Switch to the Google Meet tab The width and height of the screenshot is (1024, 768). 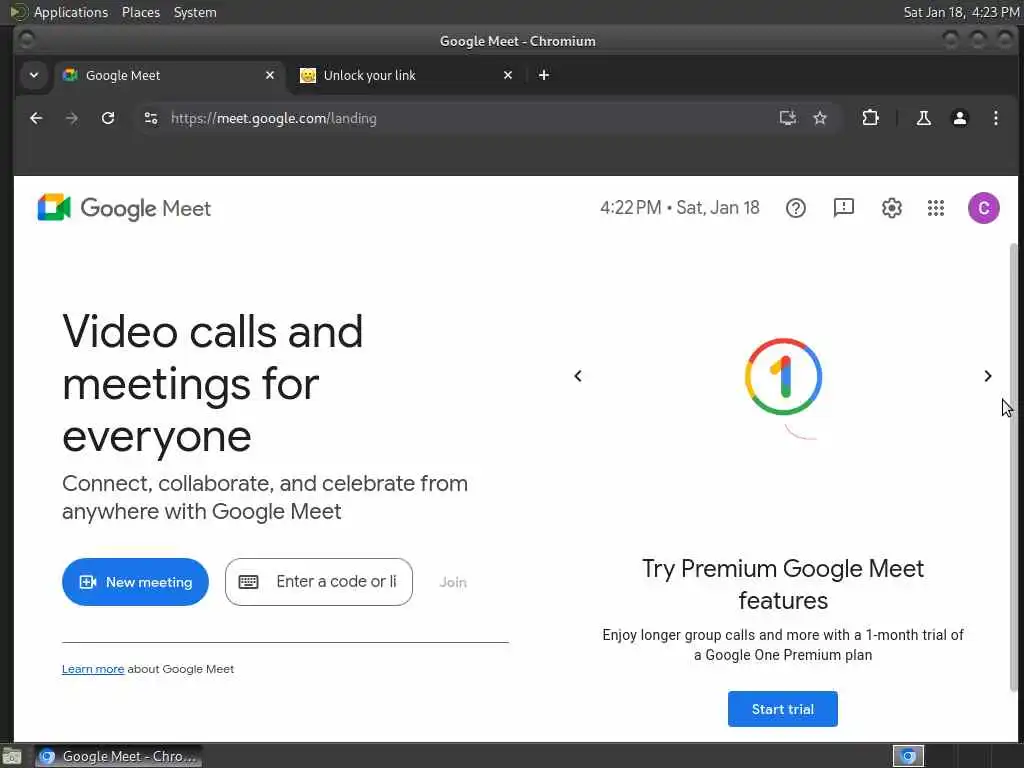tap(168, 75)
